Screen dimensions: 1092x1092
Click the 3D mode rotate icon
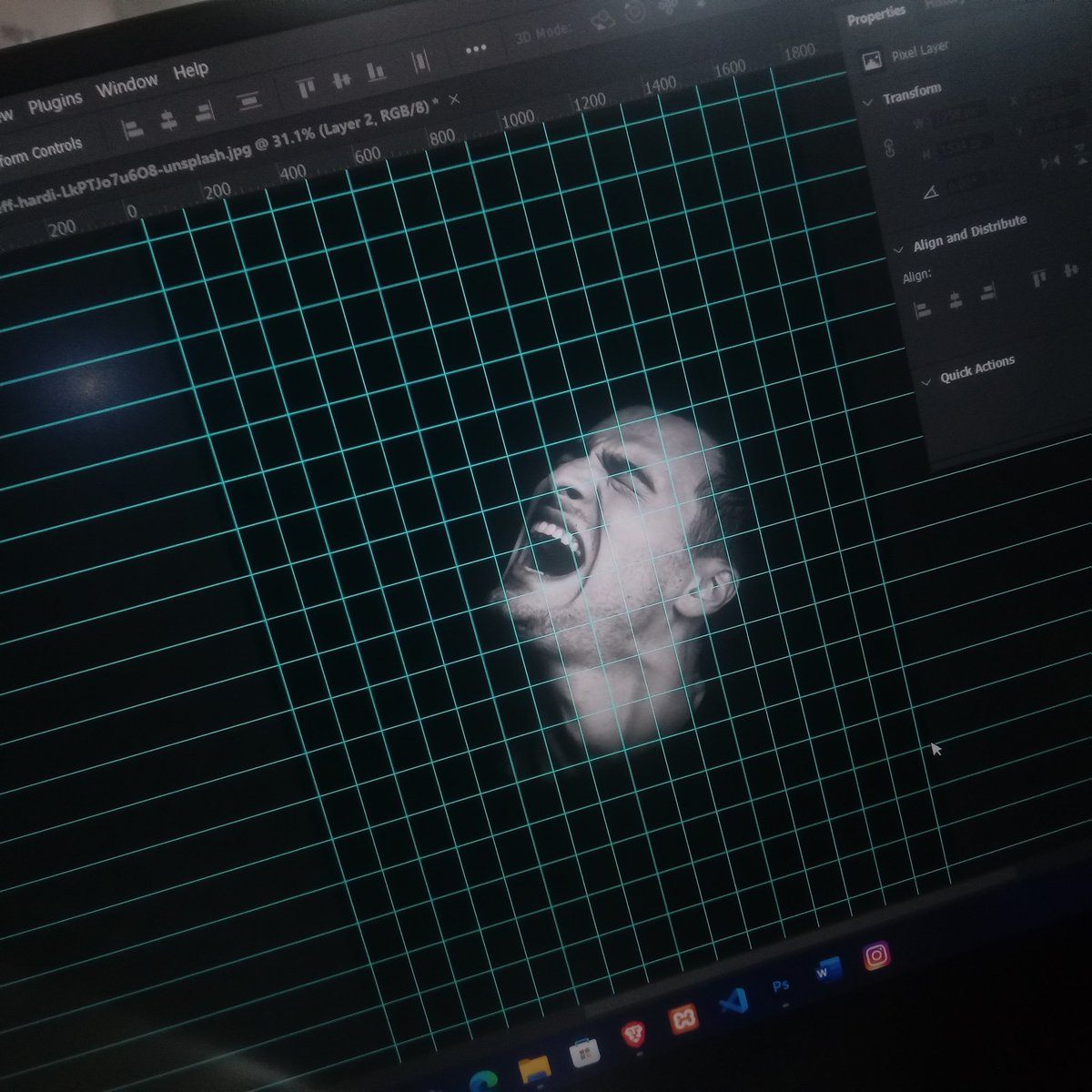pos(635,13)
